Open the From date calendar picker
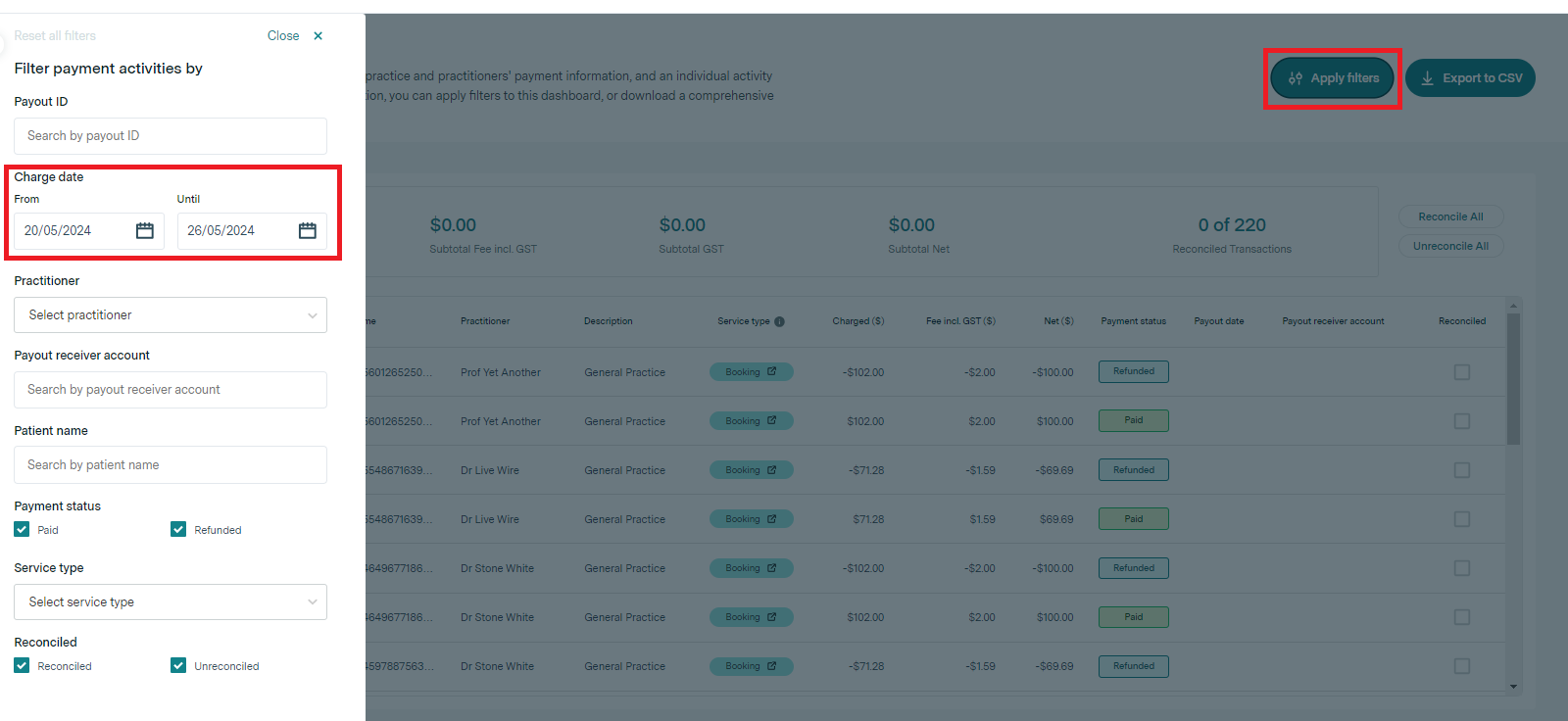1568x721 pixels. [145, 231]
